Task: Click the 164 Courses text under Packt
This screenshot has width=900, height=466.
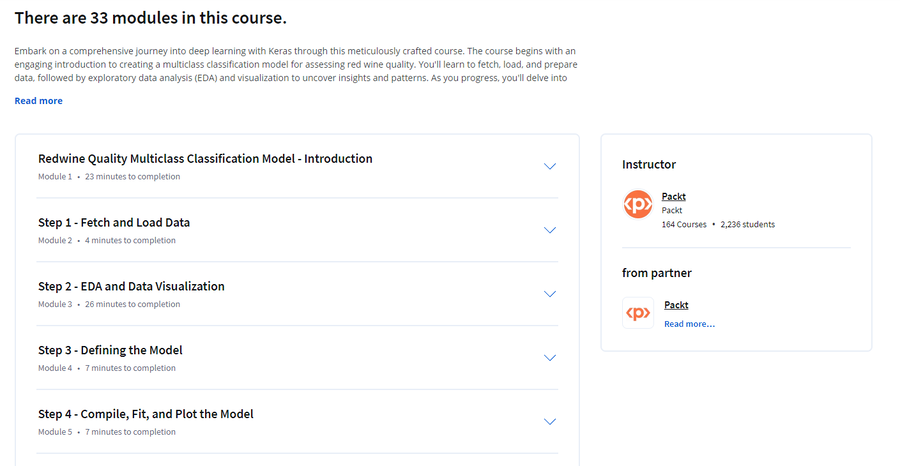Action: (x=684, y=224)
